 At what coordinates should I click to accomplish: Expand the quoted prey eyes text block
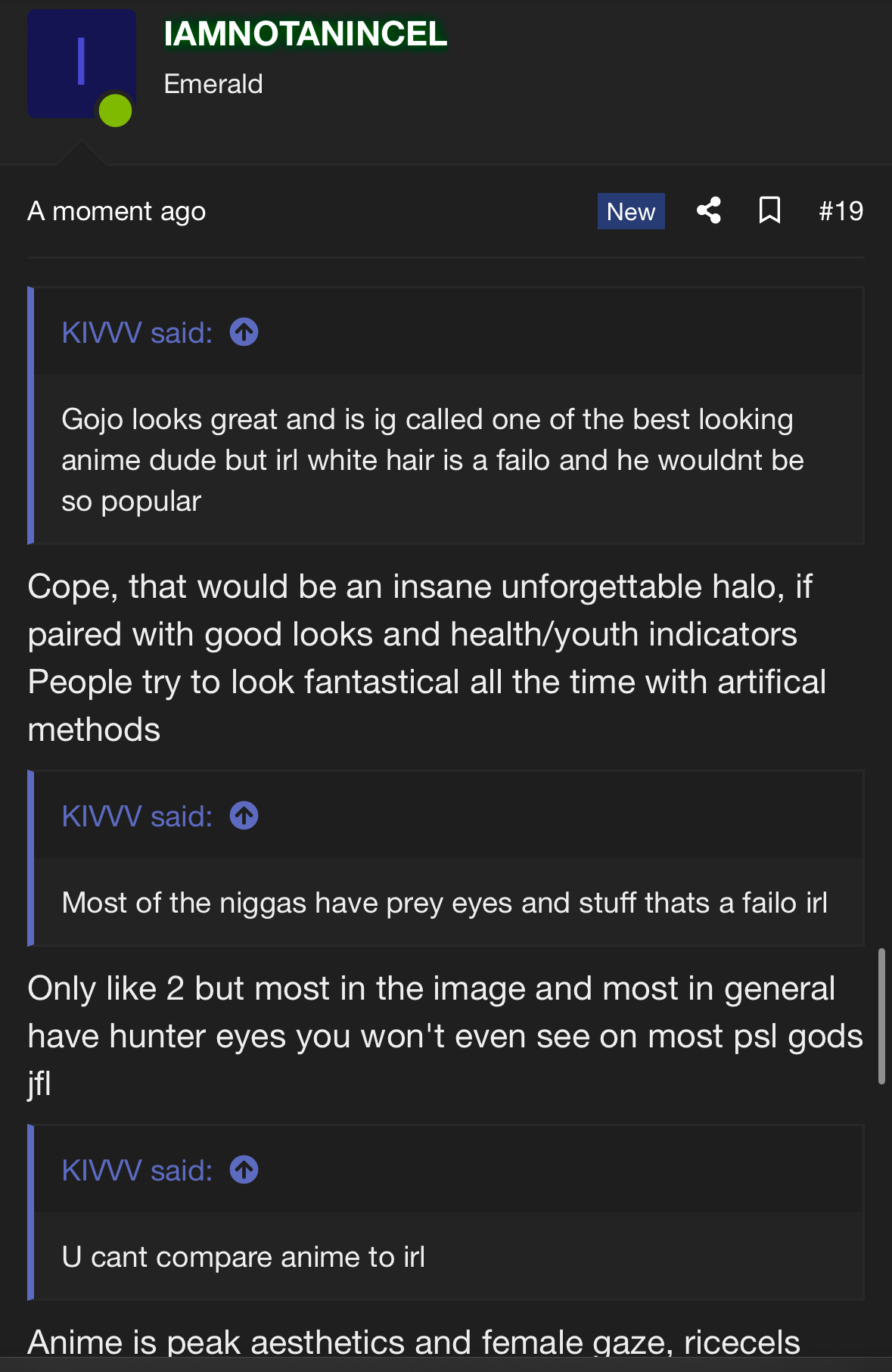coord(445,903)
